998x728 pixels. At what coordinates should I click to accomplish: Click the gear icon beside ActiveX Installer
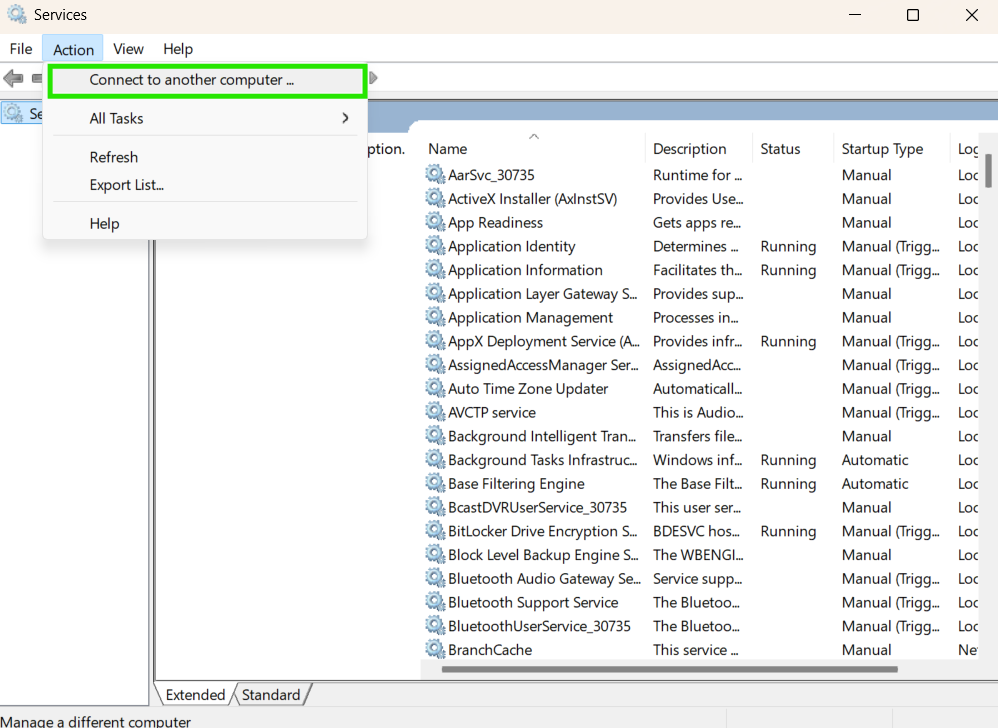[x=435, y=198]
